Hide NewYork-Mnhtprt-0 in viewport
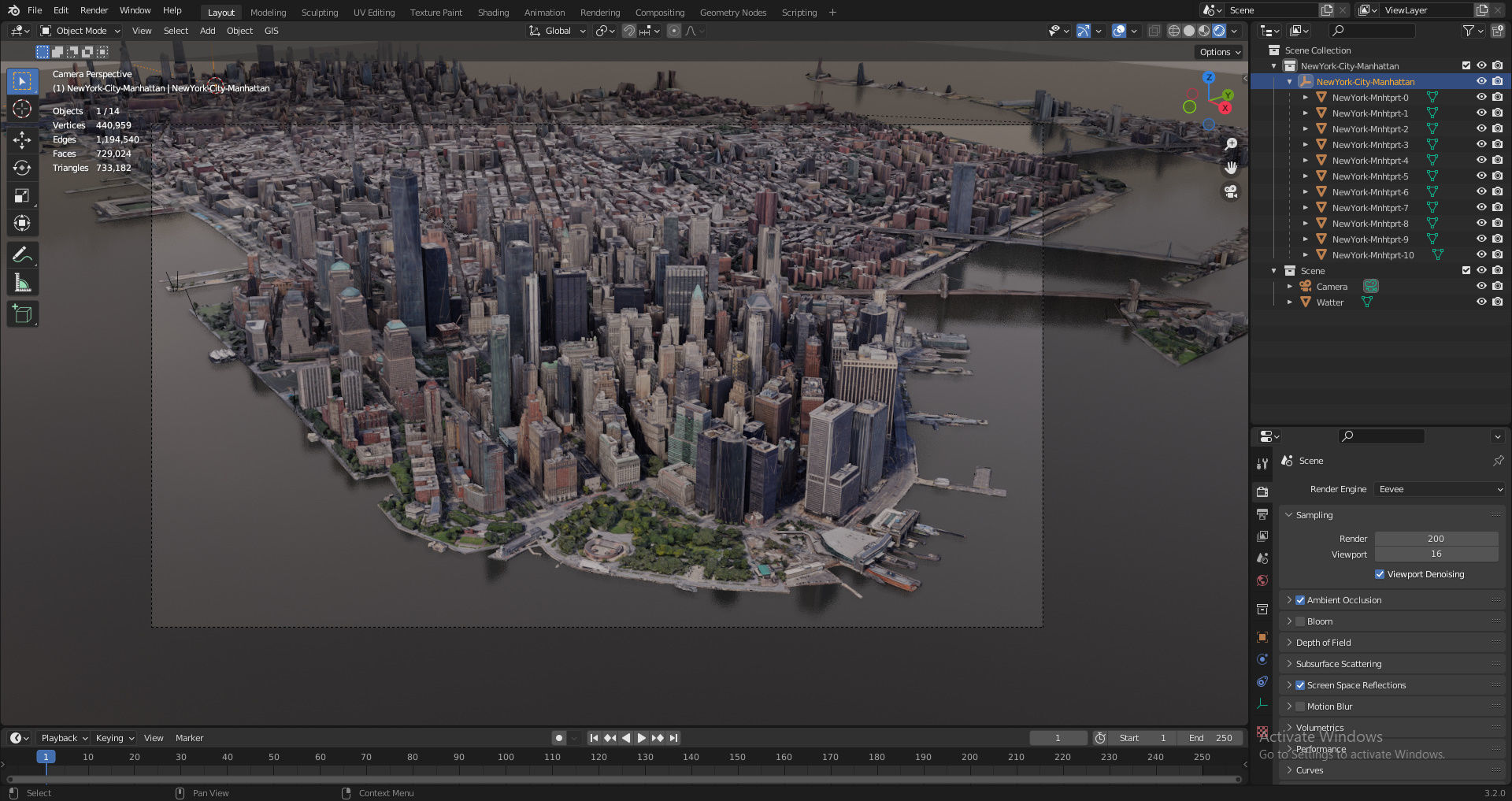 click(1481, 98)
